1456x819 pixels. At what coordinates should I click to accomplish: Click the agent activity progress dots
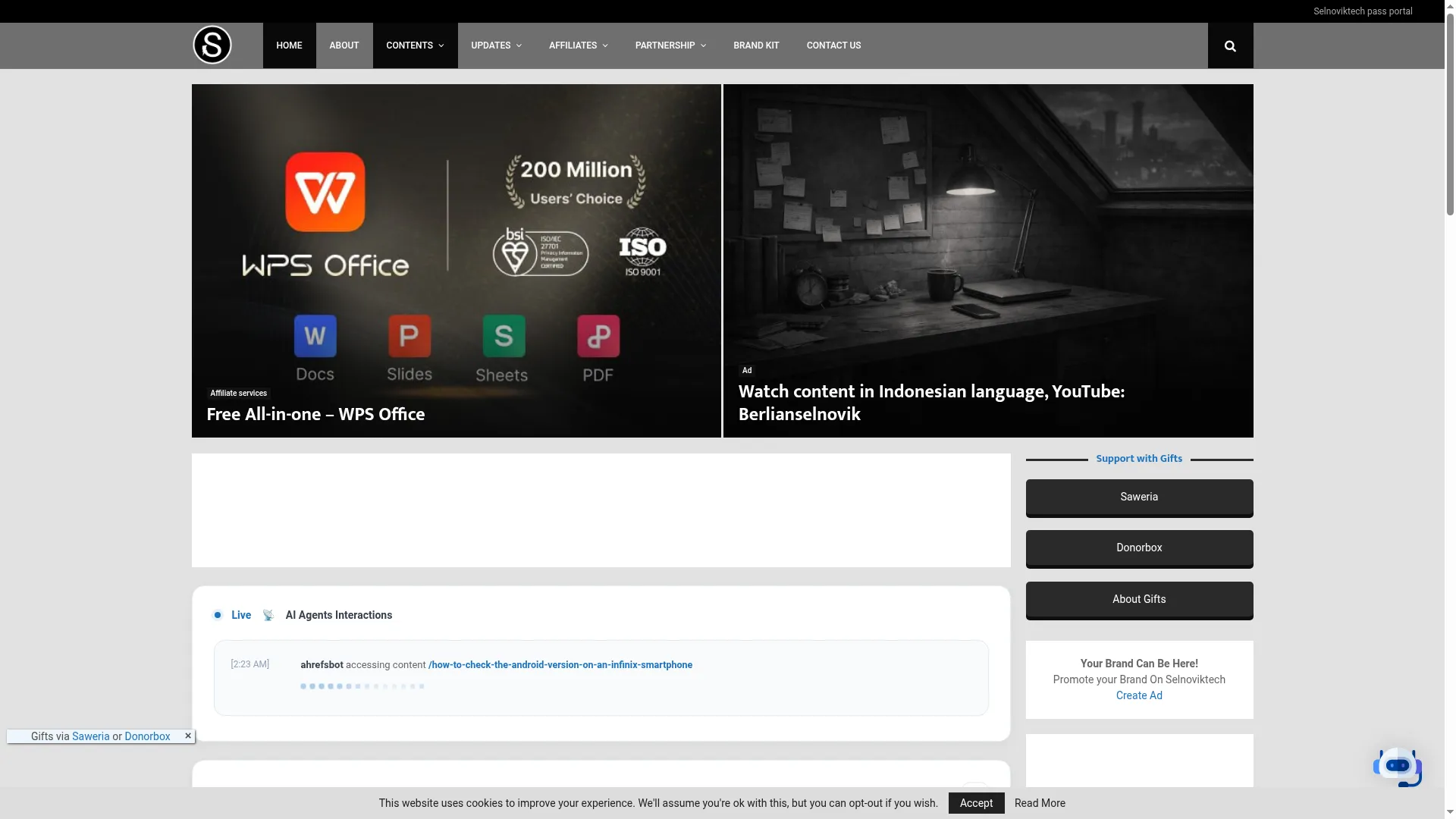[362, 686]
